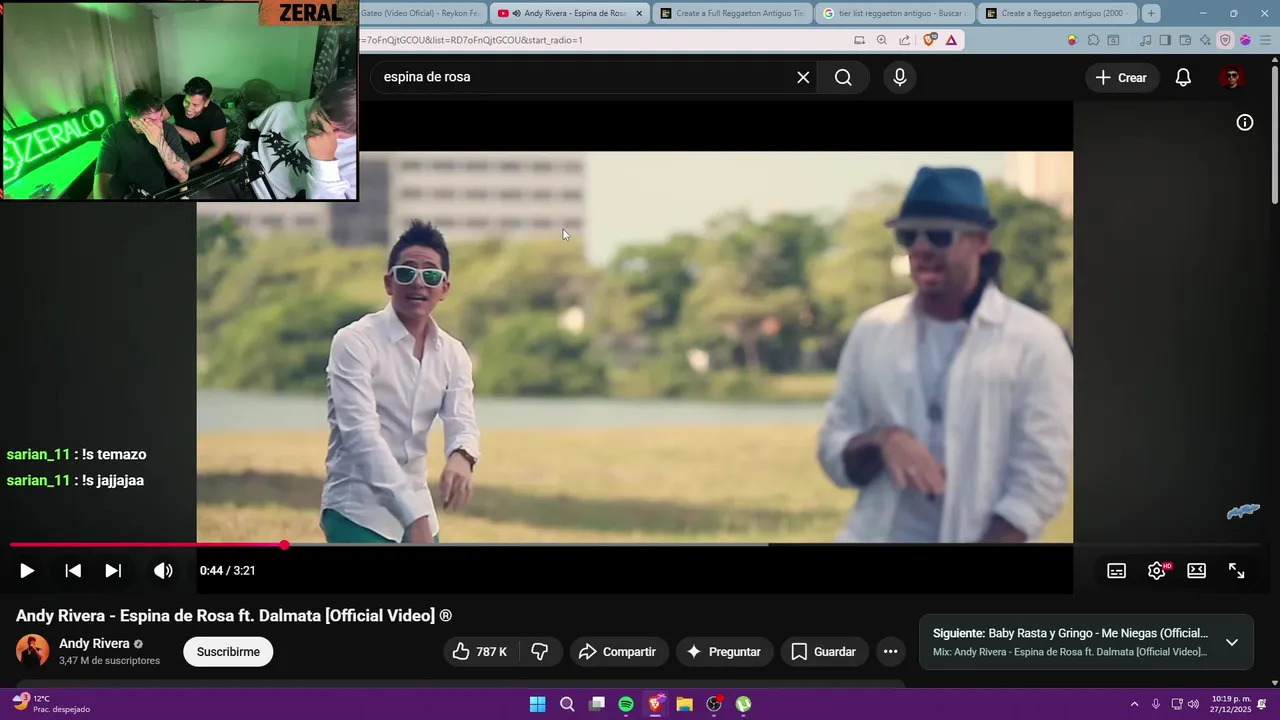The image size is (1280, 720).
Task: Switch to tier list reggaeton antiguo Google tab
Action: click(x=895, y=13)
